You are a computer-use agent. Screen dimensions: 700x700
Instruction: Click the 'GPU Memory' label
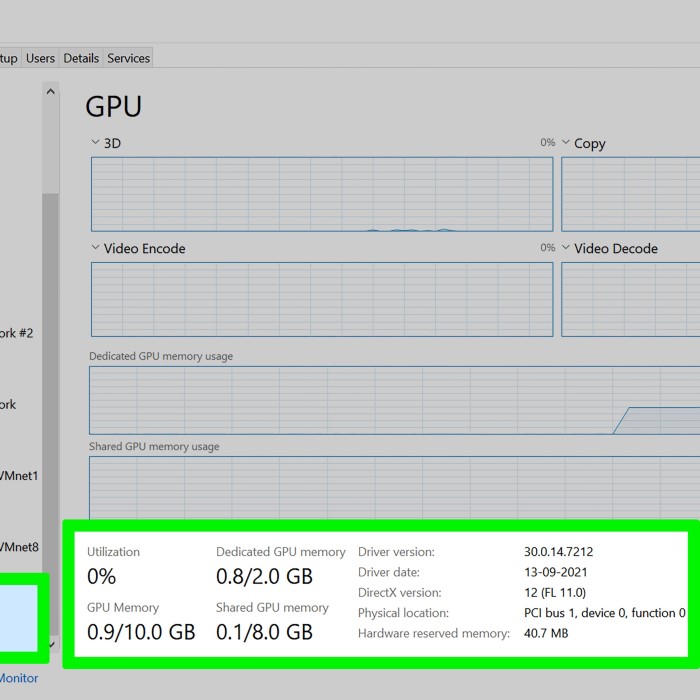click(123, 608)
